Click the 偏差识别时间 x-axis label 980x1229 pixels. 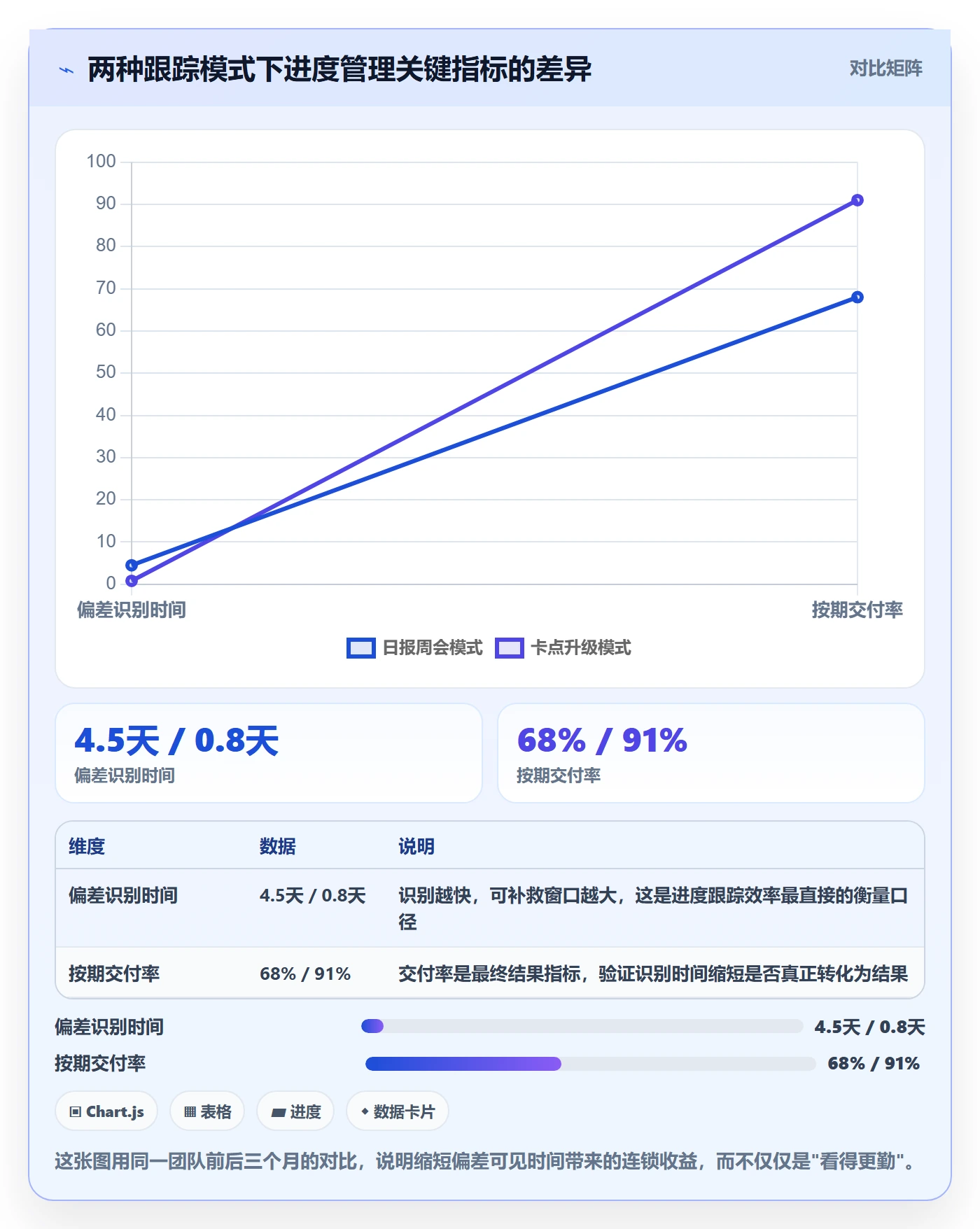(x=132, y=610)
